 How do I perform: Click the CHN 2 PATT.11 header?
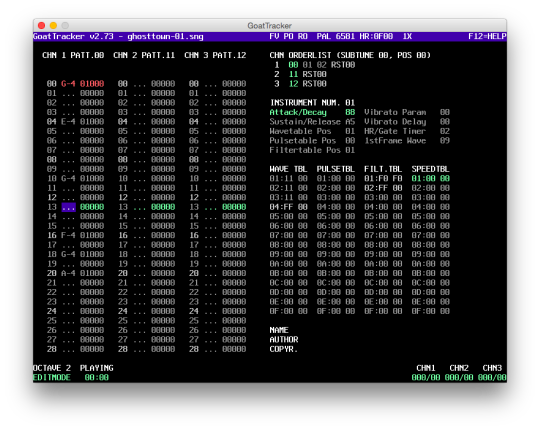(144, 55)
